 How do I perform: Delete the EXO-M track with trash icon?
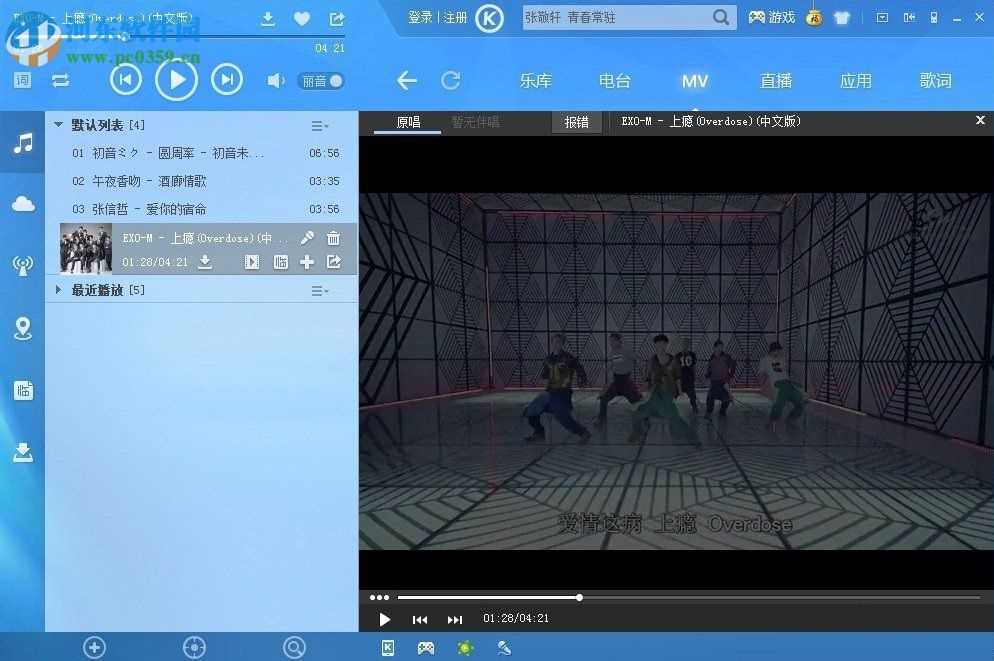click(x=333, y=238)
